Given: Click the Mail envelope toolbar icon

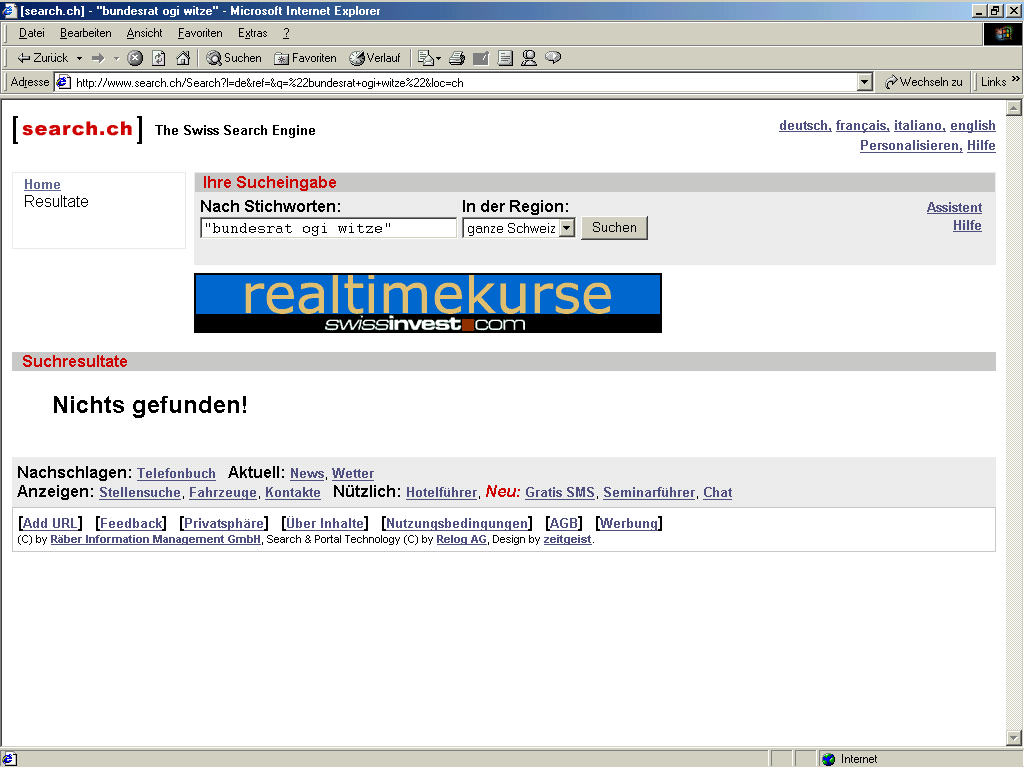Looking at the screenshot, I should point(428,58).
